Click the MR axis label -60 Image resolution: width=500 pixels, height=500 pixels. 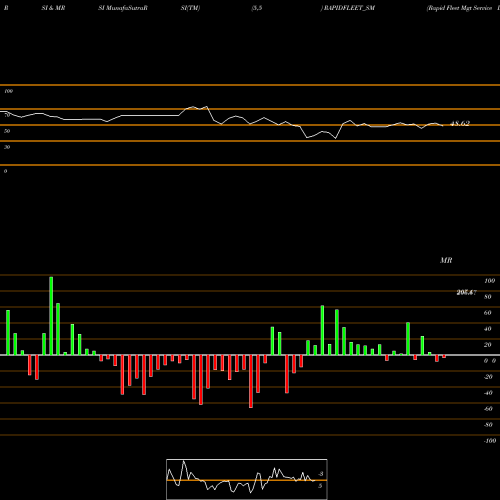pos(488,409)
